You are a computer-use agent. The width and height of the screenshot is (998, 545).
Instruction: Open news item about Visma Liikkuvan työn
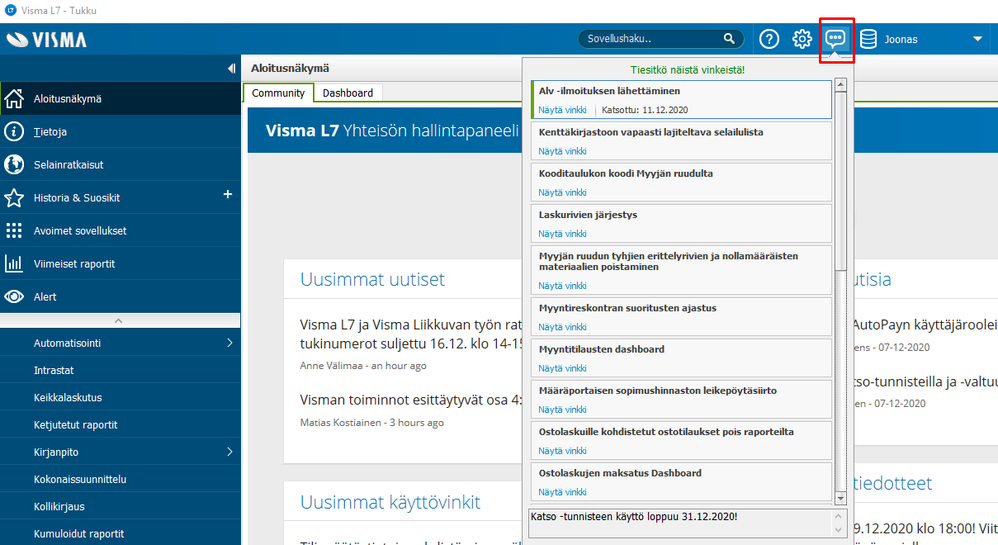pos(411,334)
